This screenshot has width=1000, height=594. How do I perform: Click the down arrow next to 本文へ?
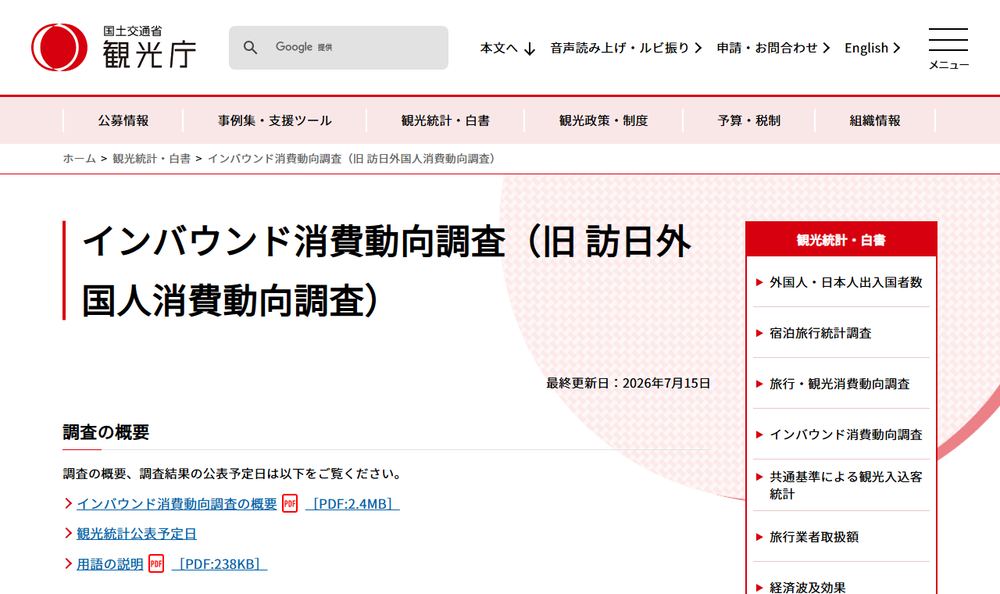point(529,49)
